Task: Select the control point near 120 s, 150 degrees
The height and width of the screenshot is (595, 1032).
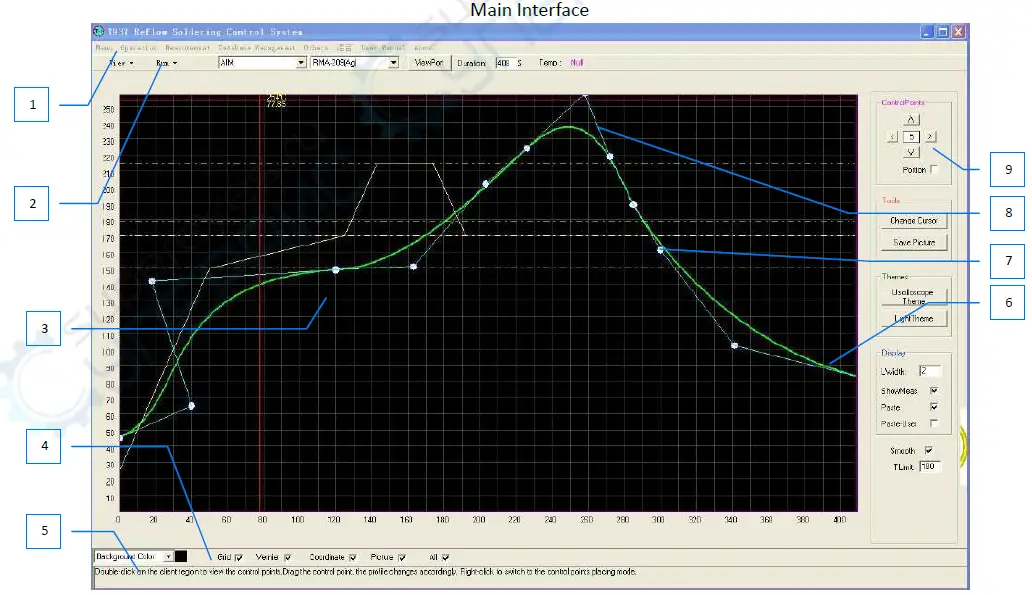Action: point(336,270)
